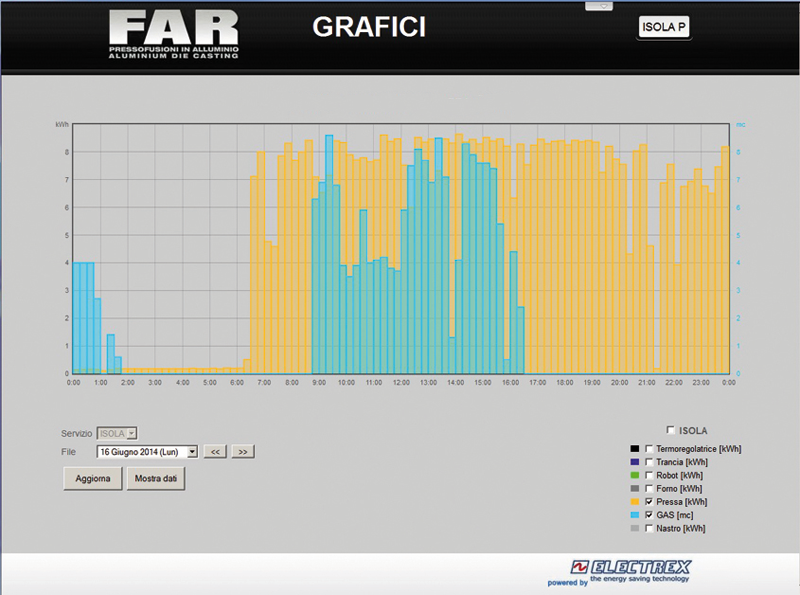
Task: Click the Electrex logo in footer
Action: (x=630, y=571)
